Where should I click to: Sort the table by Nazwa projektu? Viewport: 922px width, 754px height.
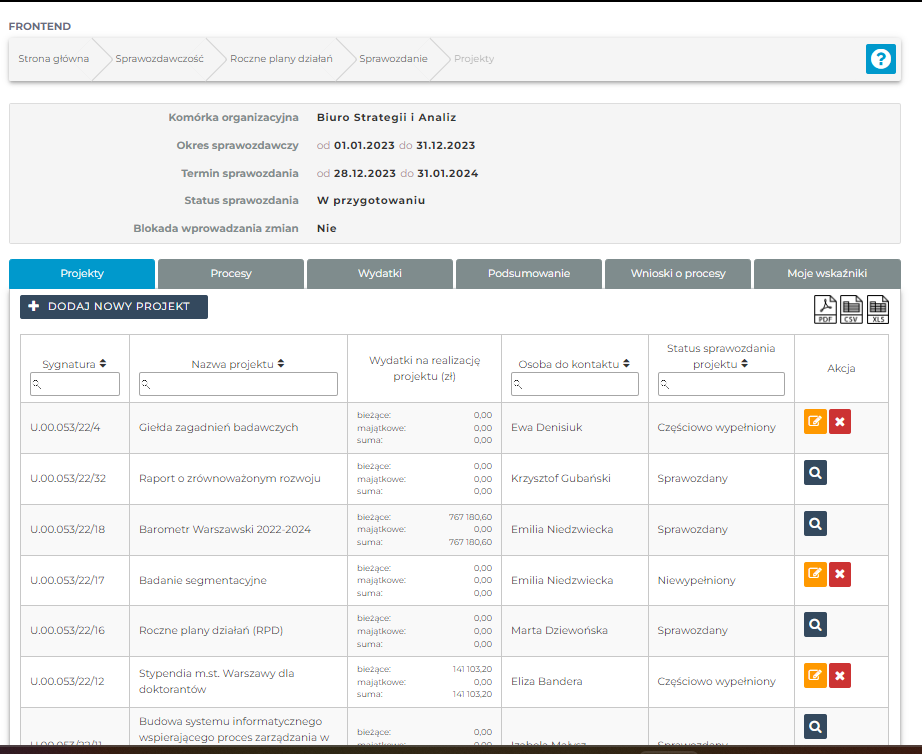point(238,364)
